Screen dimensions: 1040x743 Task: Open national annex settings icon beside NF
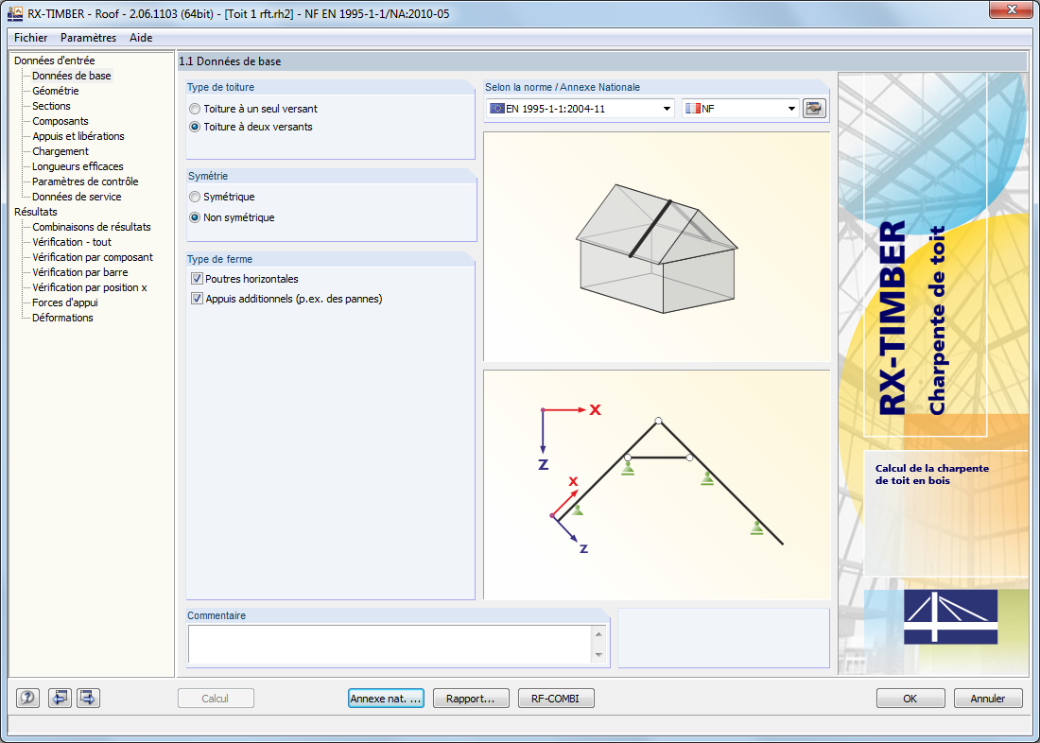click(814, 108)
